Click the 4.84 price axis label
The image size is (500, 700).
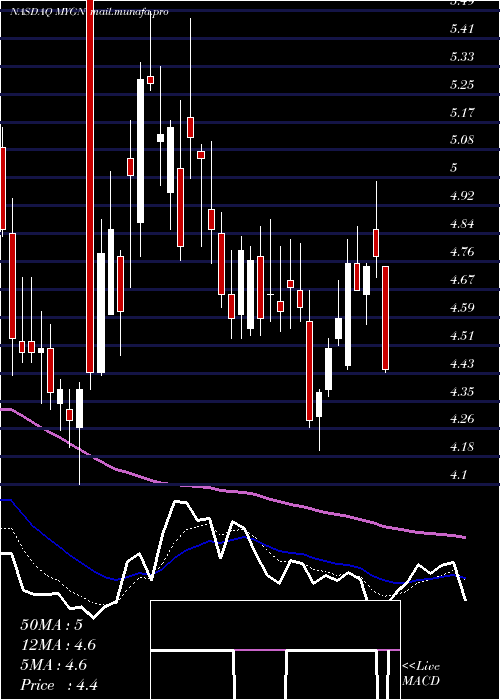pos(462,225)
